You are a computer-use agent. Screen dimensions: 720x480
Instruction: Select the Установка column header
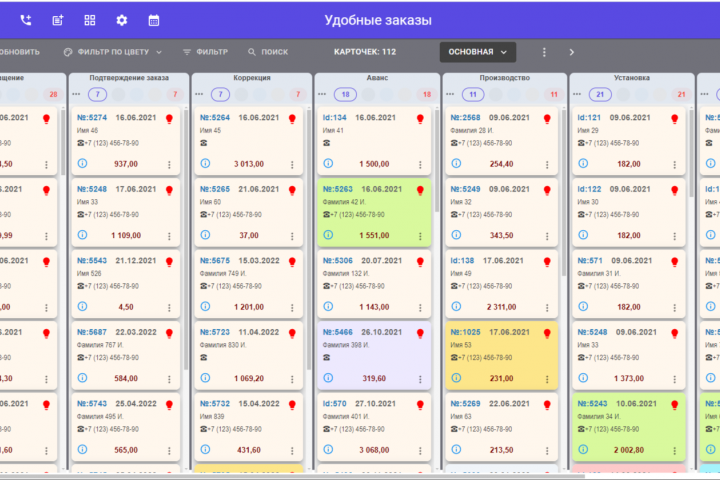pos(632,78)
